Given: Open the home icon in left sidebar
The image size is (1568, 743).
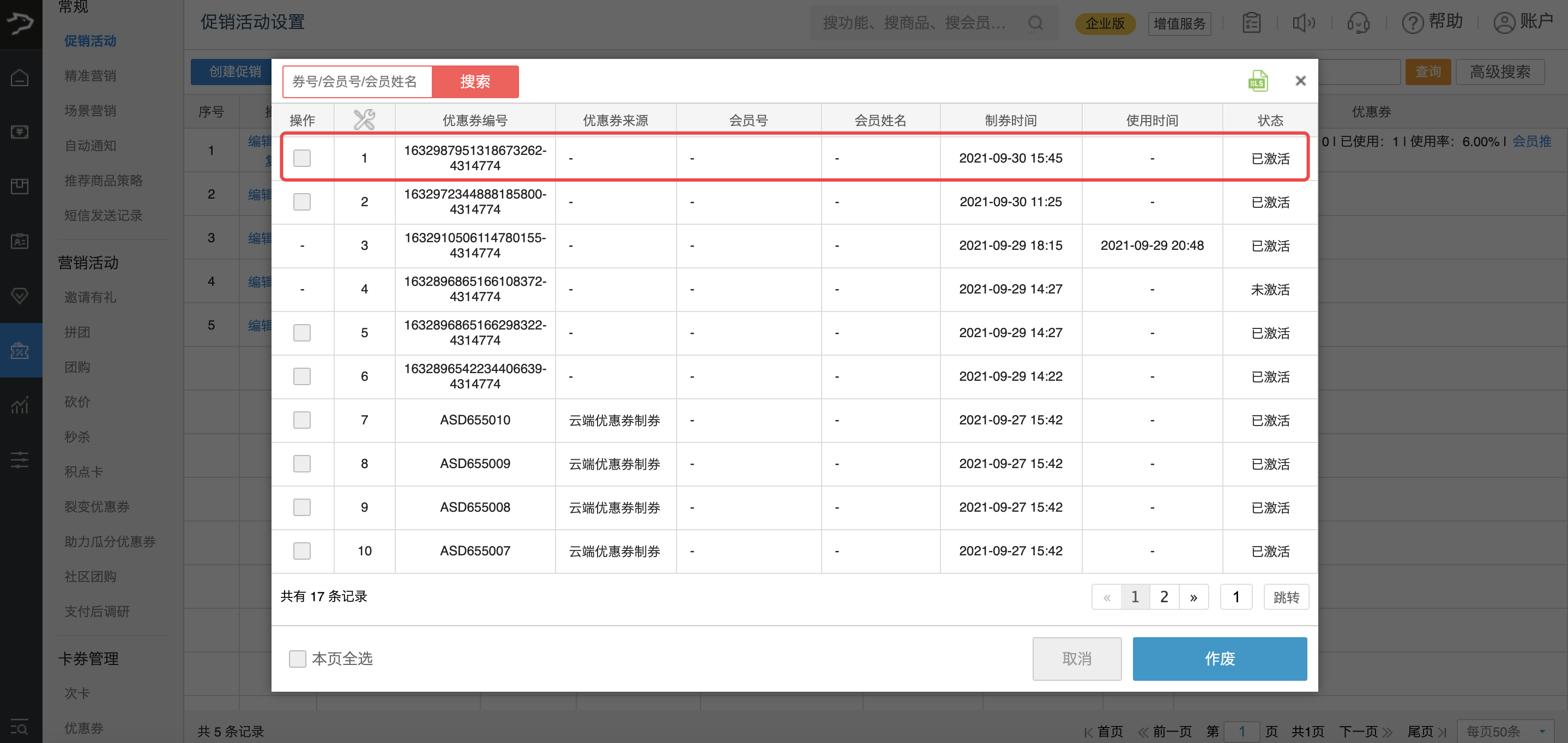Looking at the screenshot, I should point(20,77).
